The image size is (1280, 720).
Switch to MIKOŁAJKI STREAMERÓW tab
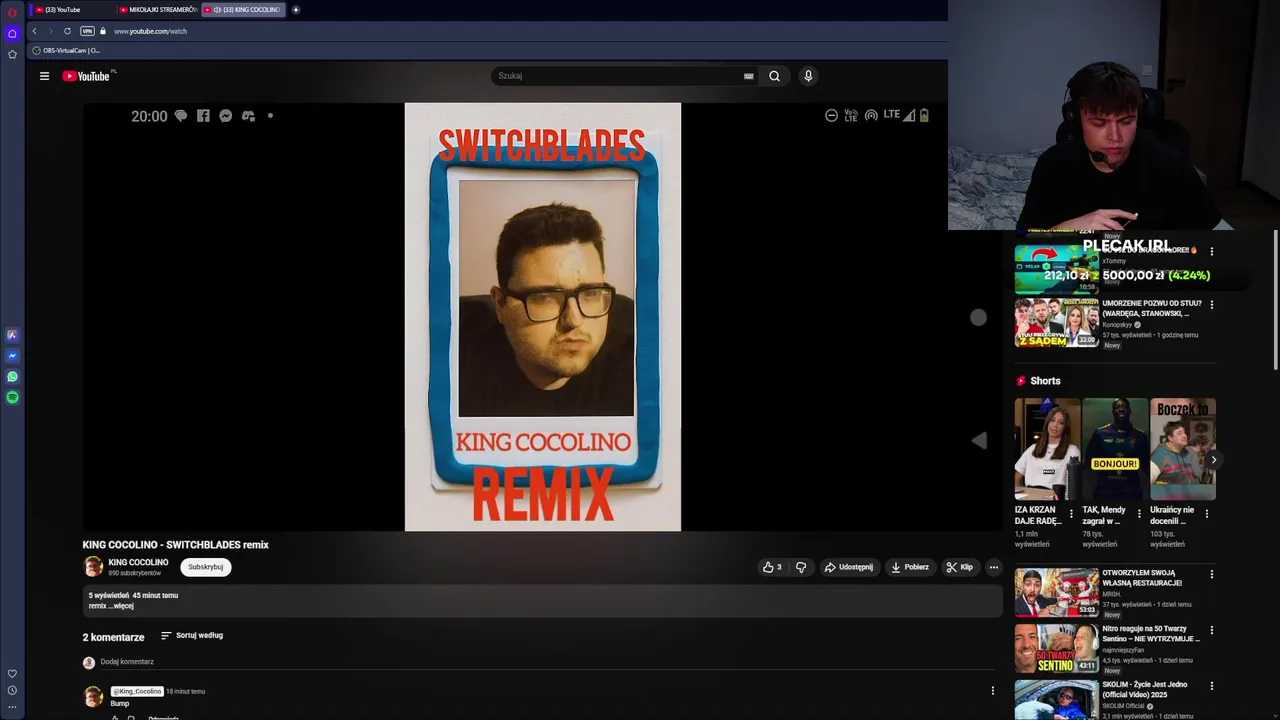click(x=158, y=10)
